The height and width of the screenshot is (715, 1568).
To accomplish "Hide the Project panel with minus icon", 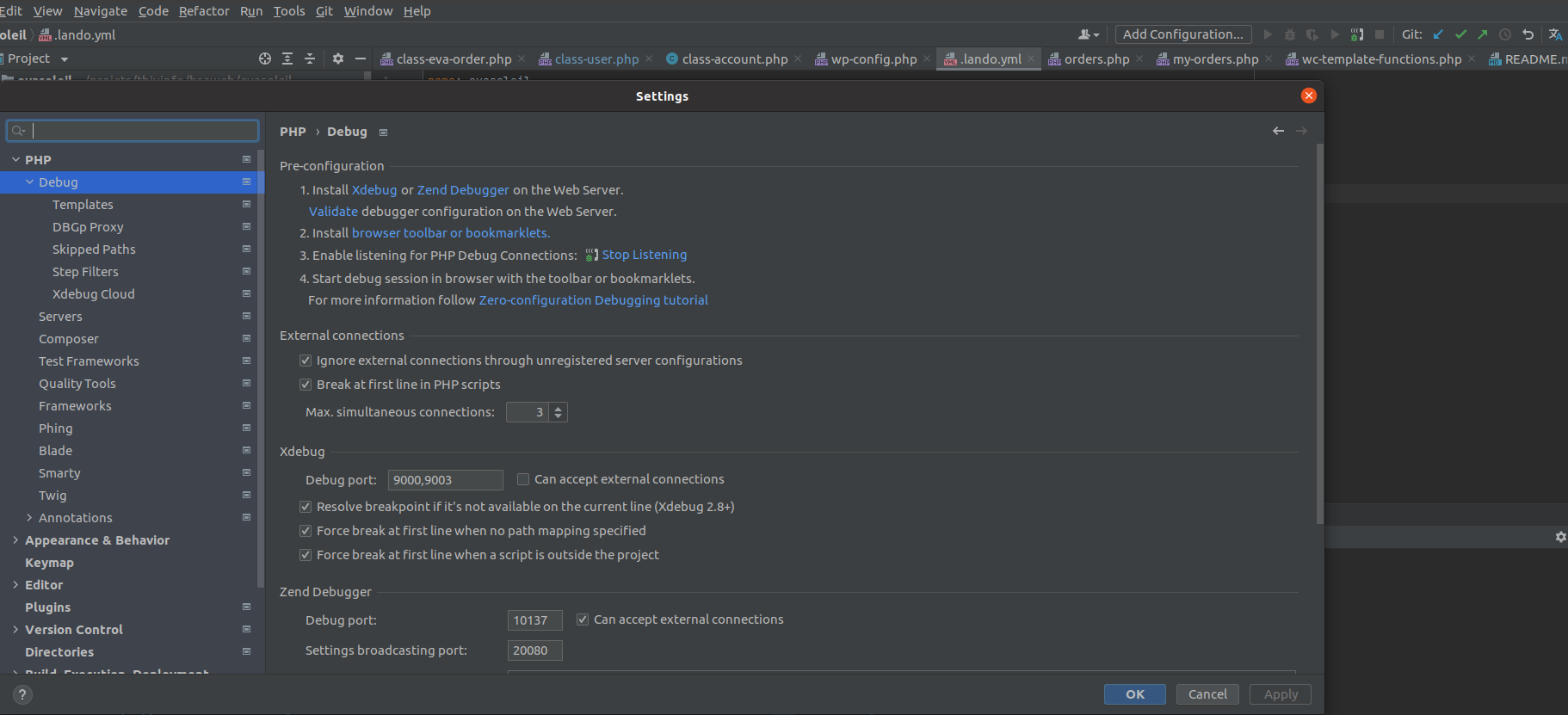I will [361, 59].
